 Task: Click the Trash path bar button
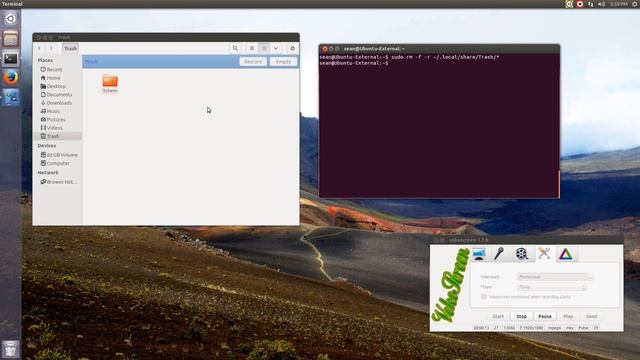[x=70, y=49]
